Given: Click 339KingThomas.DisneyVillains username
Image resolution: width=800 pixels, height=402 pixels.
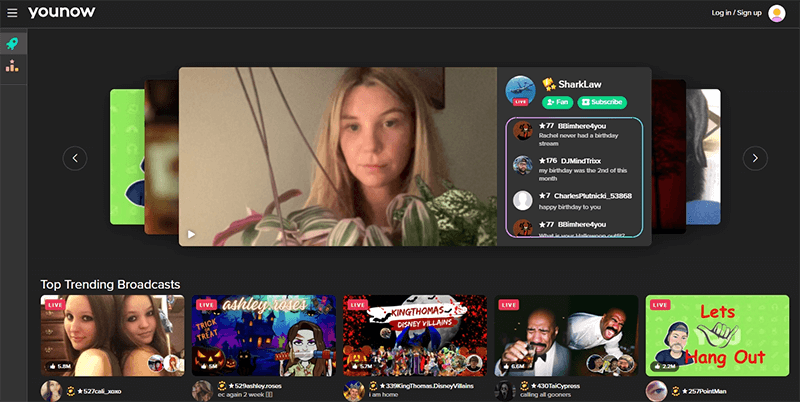Looking at the screenshot, I should 426,386.
